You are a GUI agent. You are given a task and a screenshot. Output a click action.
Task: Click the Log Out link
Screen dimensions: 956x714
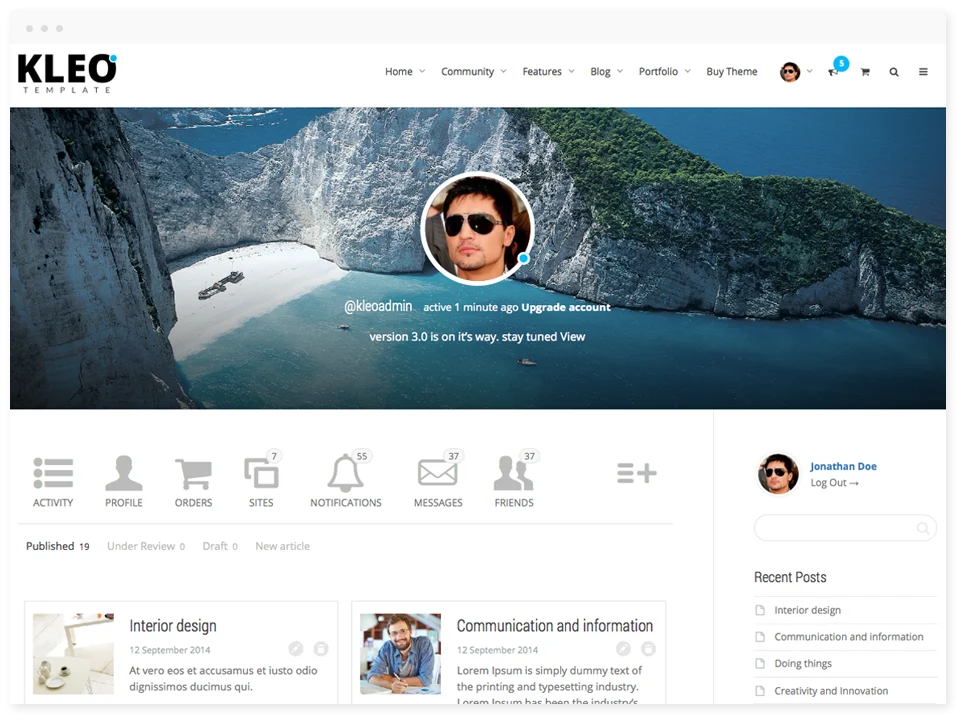click(834, 483)
